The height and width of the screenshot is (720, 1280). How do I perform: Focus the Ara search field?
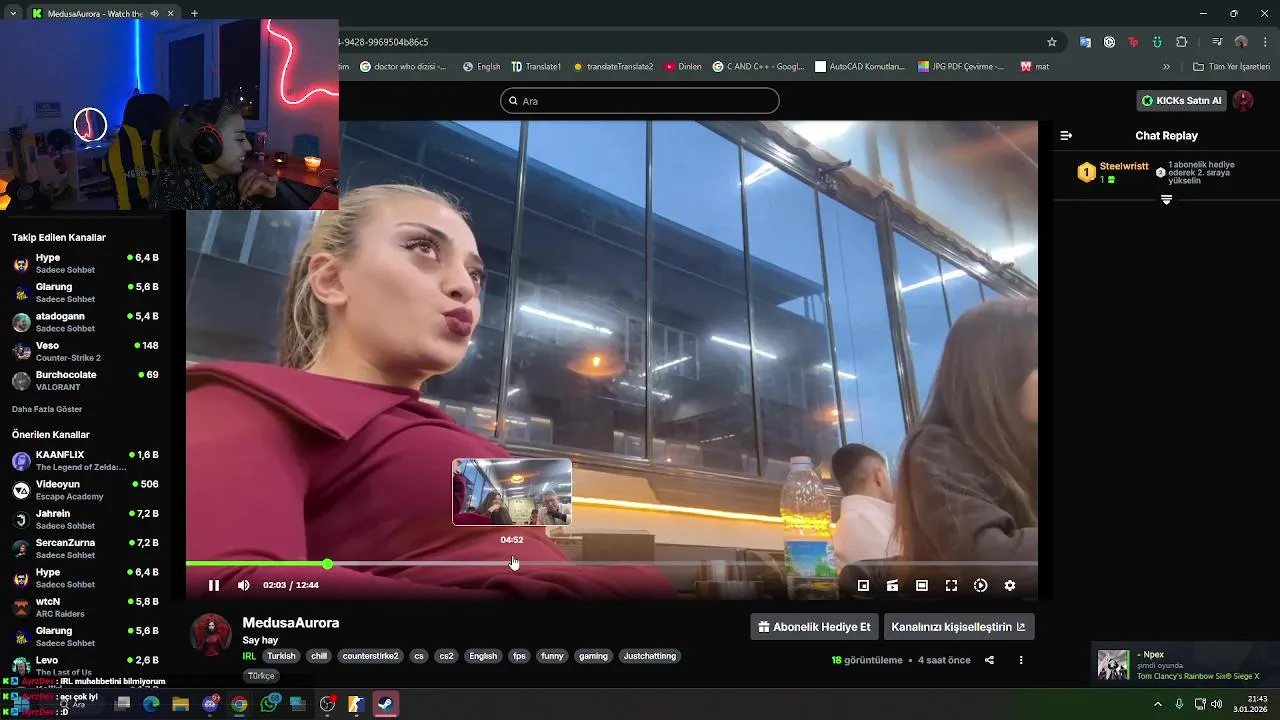click(640, 100)
